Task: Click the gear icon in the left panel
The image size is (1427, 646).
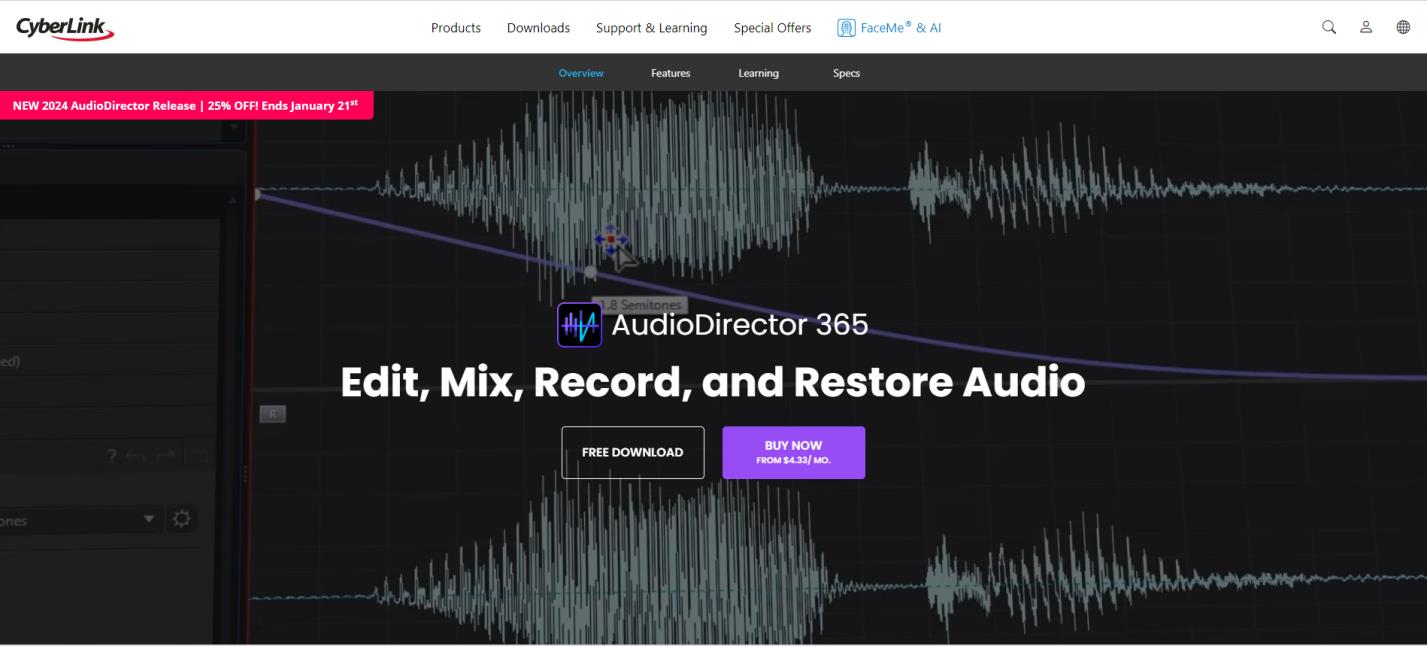Action: coord(181,519)
